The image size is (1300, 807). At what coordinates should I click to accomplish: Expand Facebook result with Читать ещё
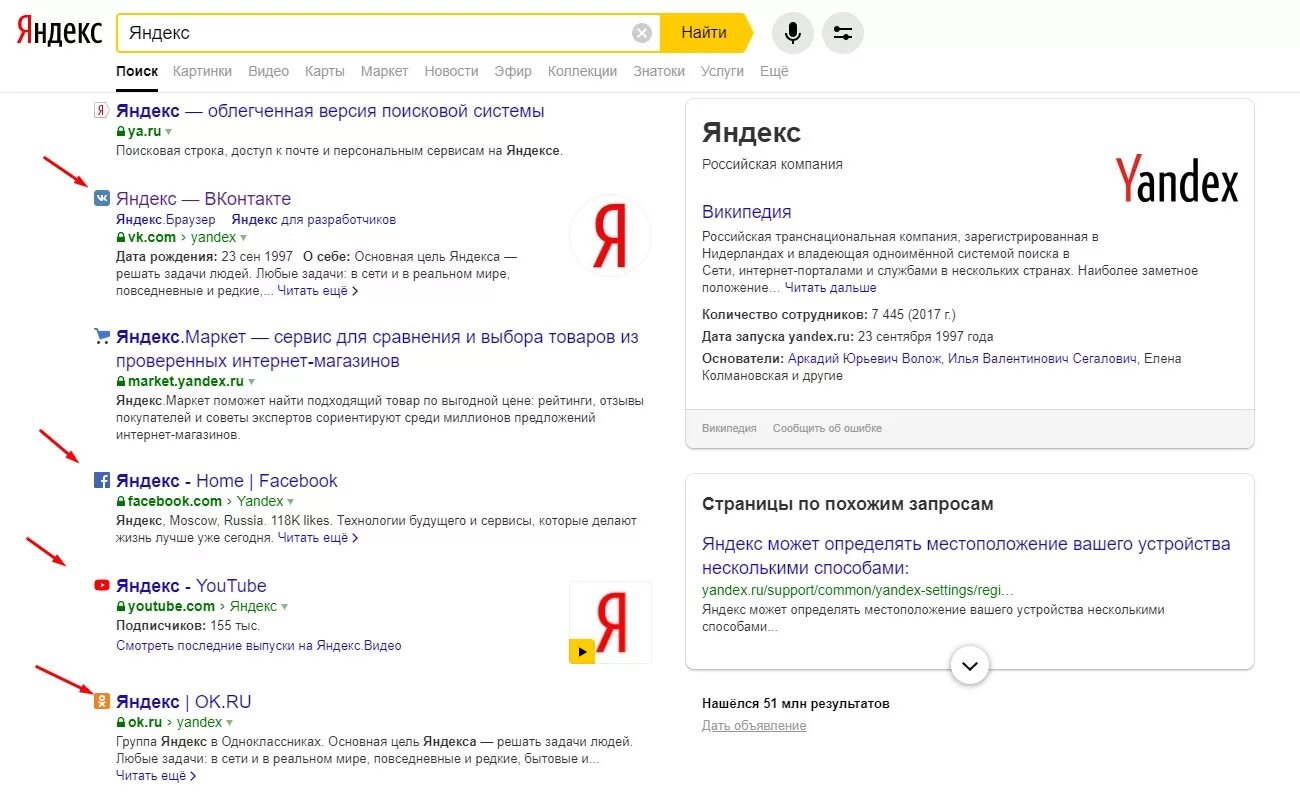(x=317, y=538)
